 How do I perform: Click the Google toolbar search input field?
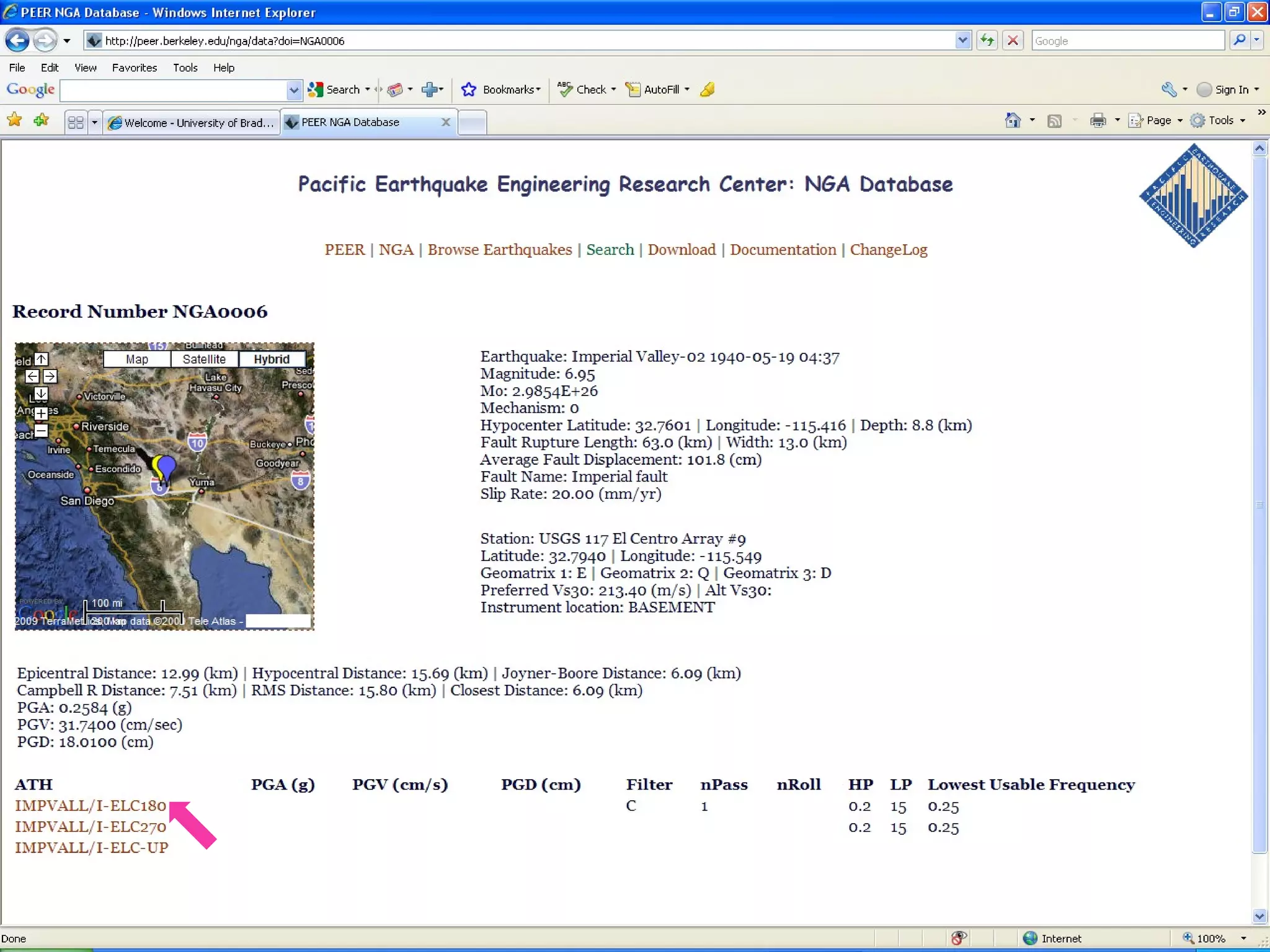pyautogui.click(x=174, y=90)
